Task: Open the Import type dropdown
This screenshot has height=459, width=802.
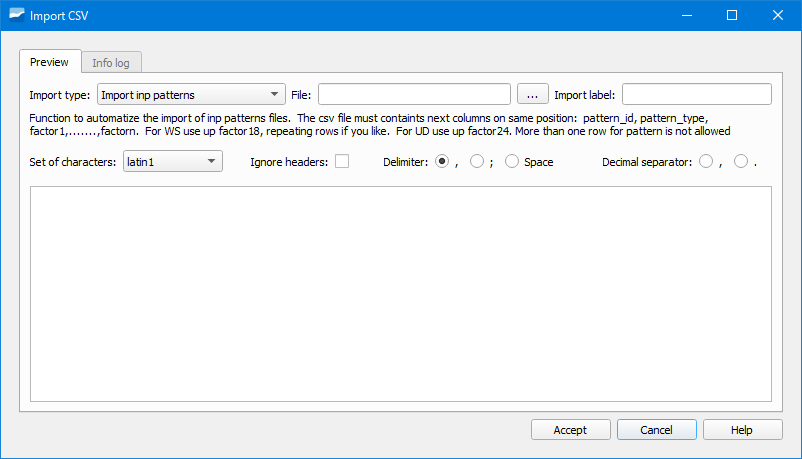Action: point(191,95)
